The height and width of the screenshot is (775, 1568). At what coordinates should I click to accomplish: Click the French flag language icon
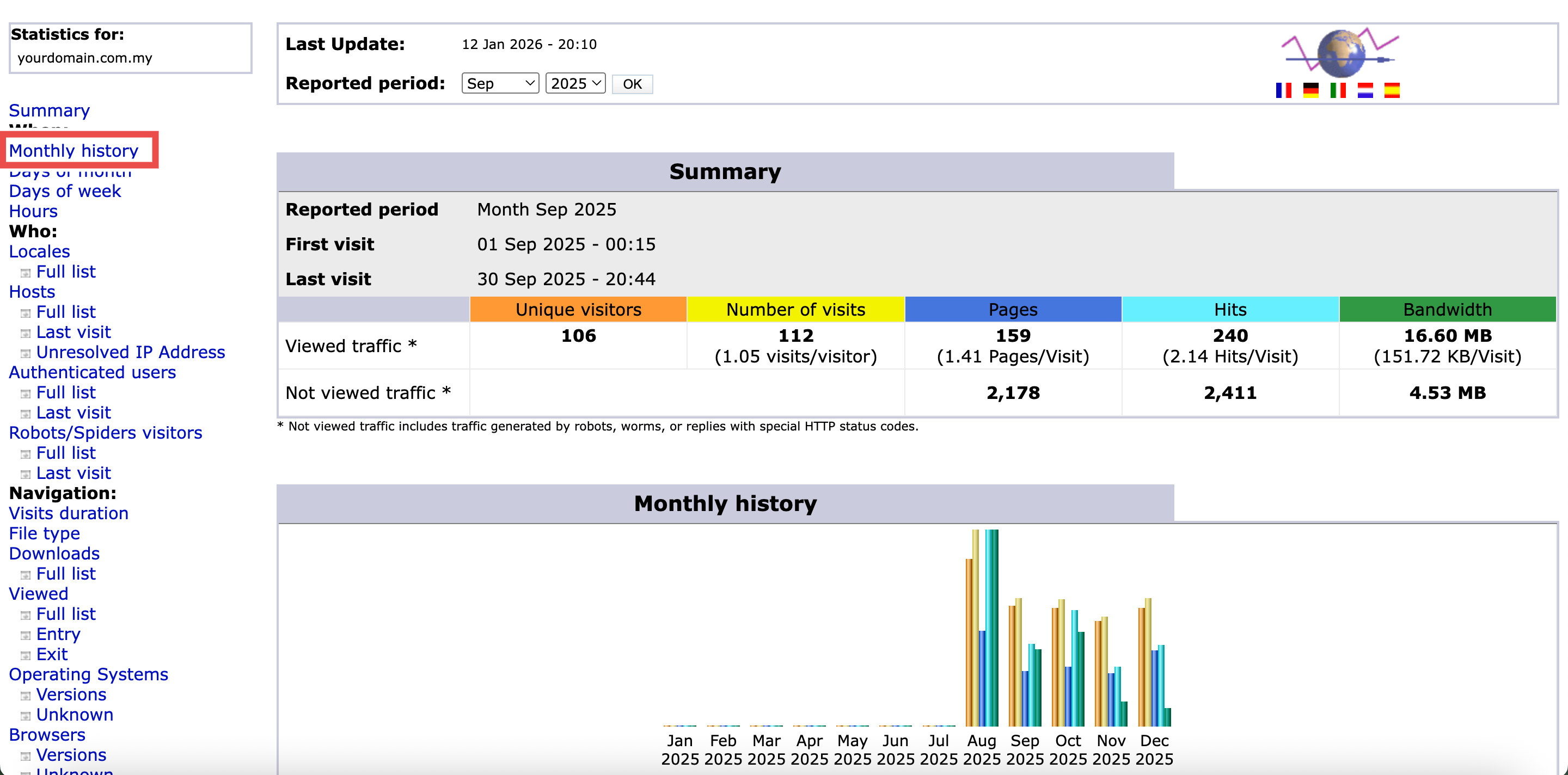[1283, 91]
